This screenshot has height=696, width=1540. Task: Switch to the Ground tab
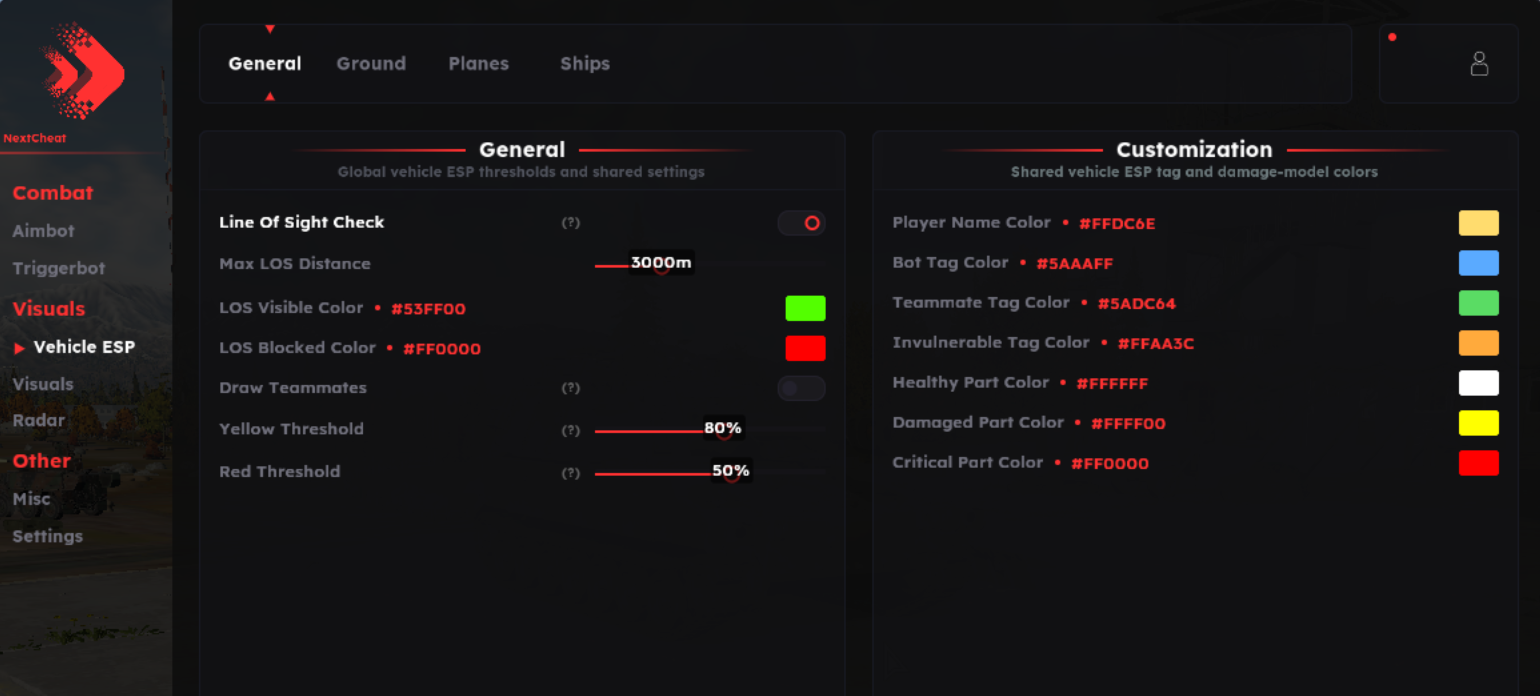click(371, 63)
